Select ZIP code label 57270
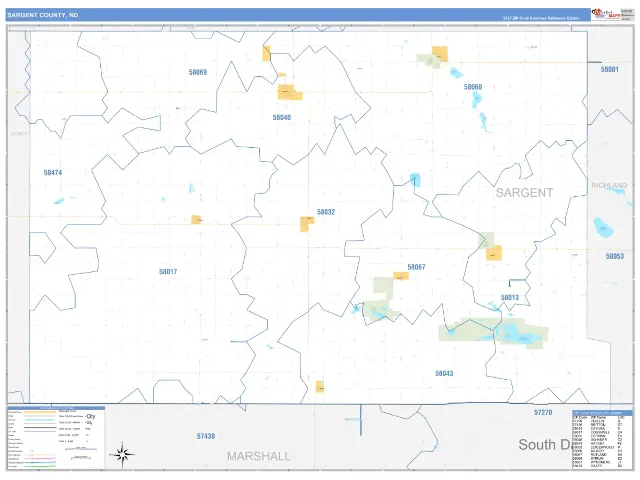This screenshot has width=640, height=480. (543, 413)
